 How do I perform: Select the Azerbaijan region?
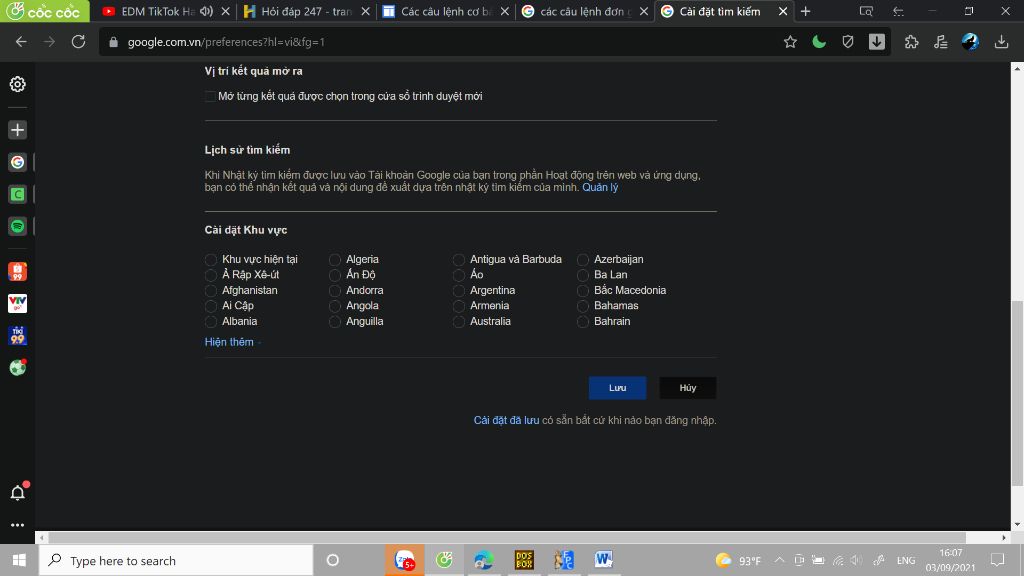[583, 260]
